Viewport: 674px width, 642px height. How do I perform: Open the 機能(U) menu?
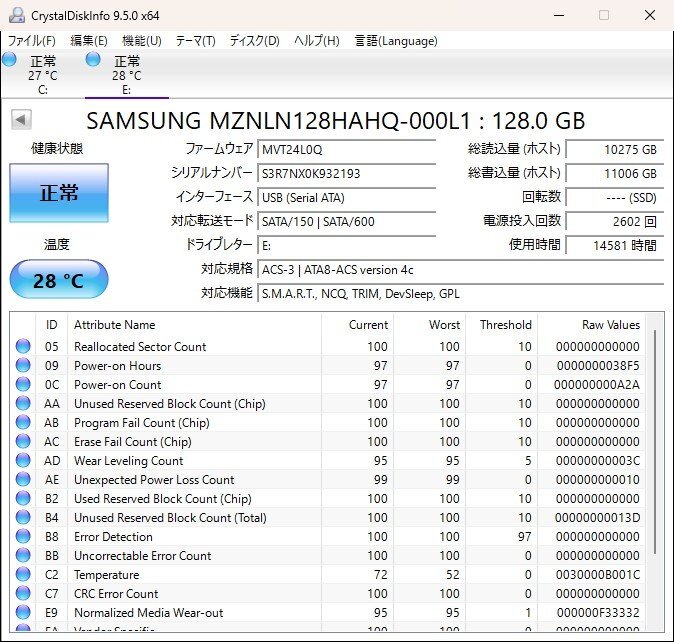[x=141, y=41]
